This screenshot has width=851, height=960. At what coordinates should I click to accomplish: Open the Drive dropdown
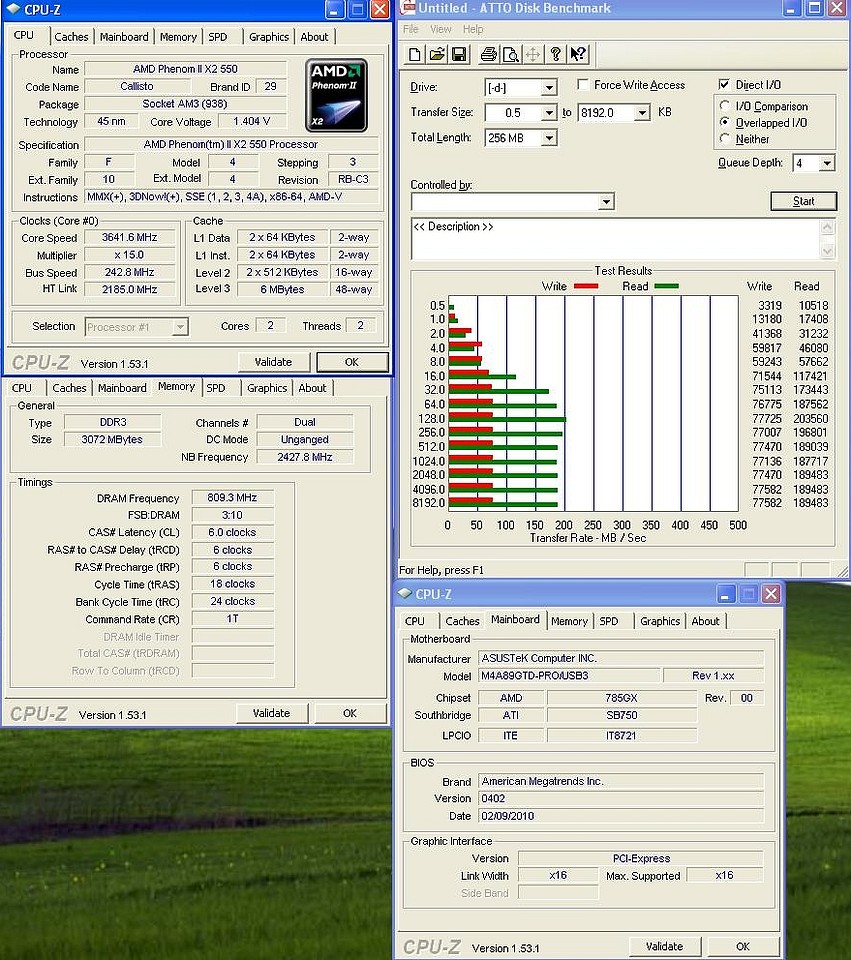(548, 88)
